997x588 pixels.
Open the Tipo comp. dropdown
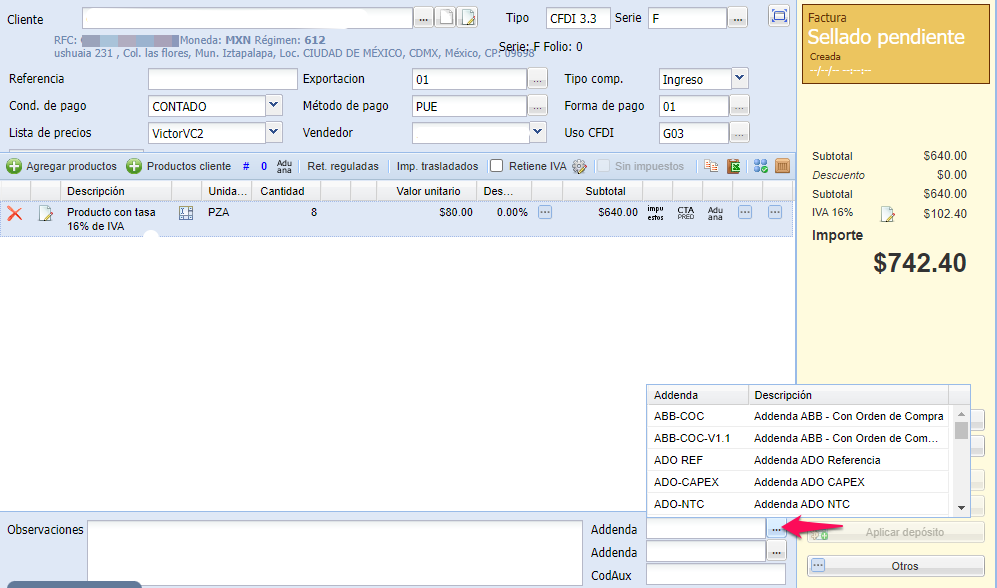pos(739,78)
